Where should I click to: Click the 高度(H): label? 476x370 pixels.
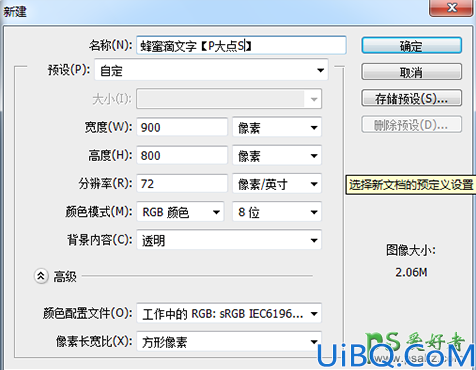pos(110,155)
